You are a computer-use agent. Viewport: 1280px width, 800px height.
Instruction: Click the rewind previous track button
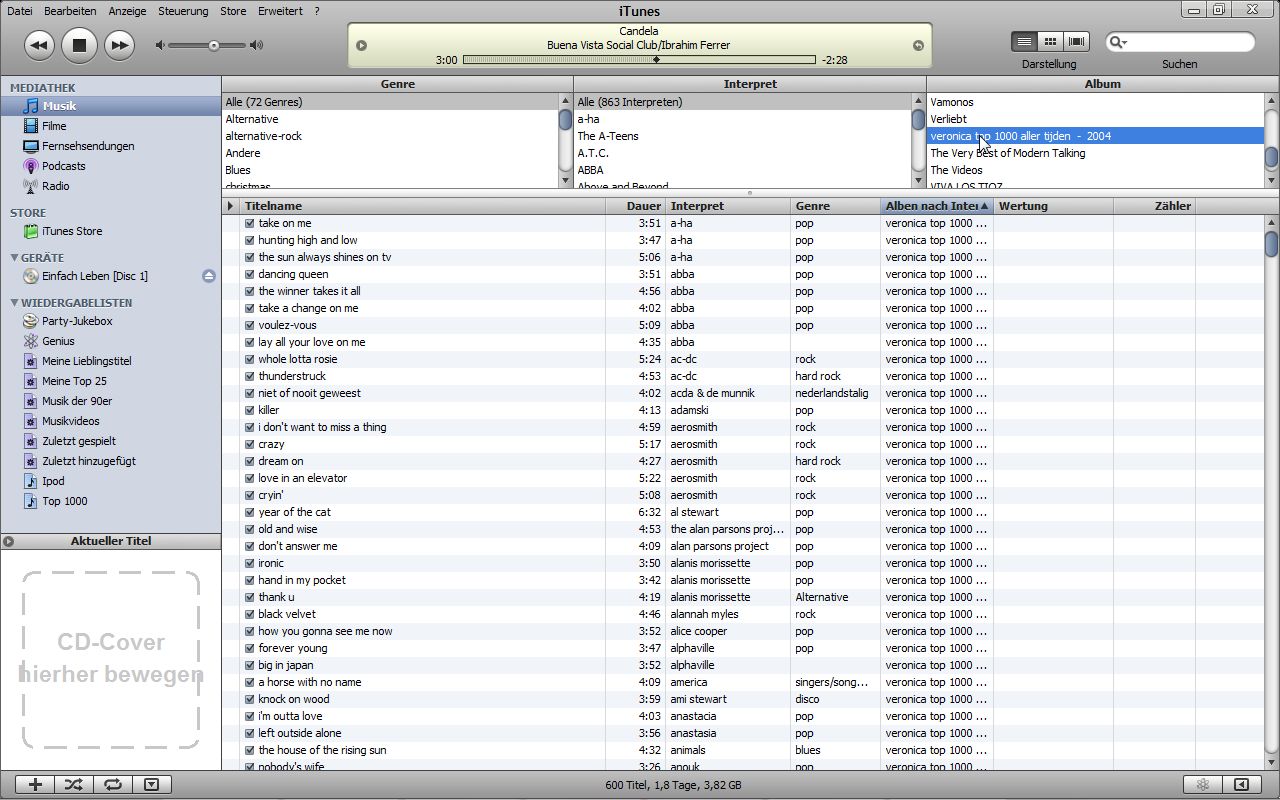click(39, 45)
